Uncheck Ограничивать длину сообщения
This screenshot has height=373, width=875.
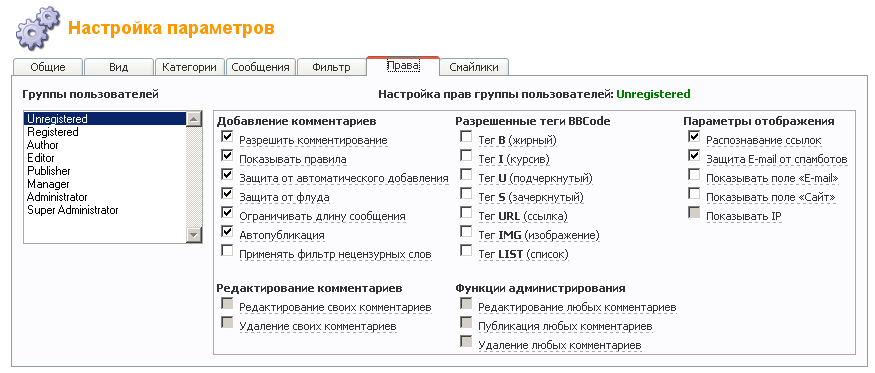click(227, 213)
